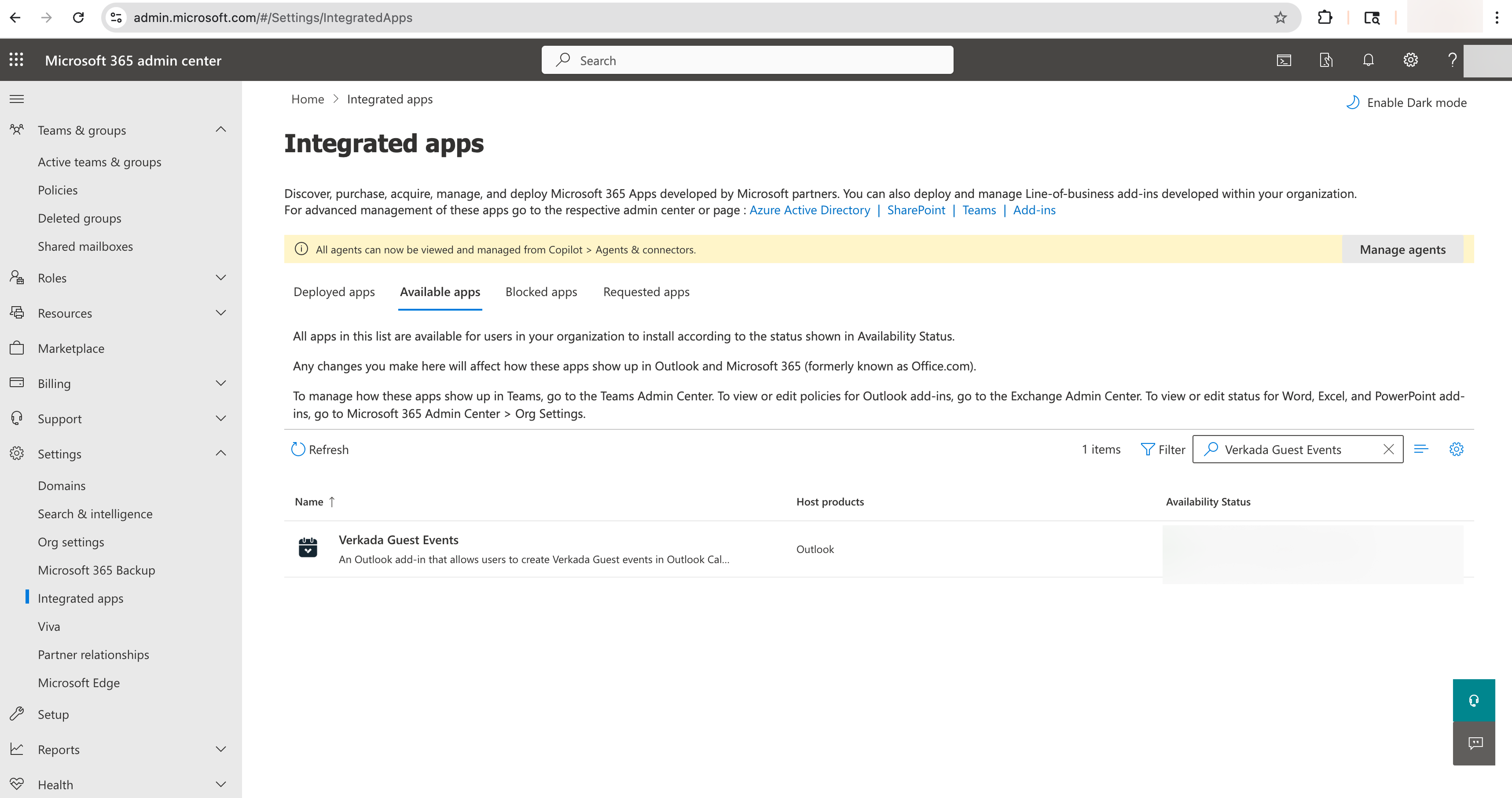
Task: Open the notifications bell
Action: click(x=1368, y=60)
